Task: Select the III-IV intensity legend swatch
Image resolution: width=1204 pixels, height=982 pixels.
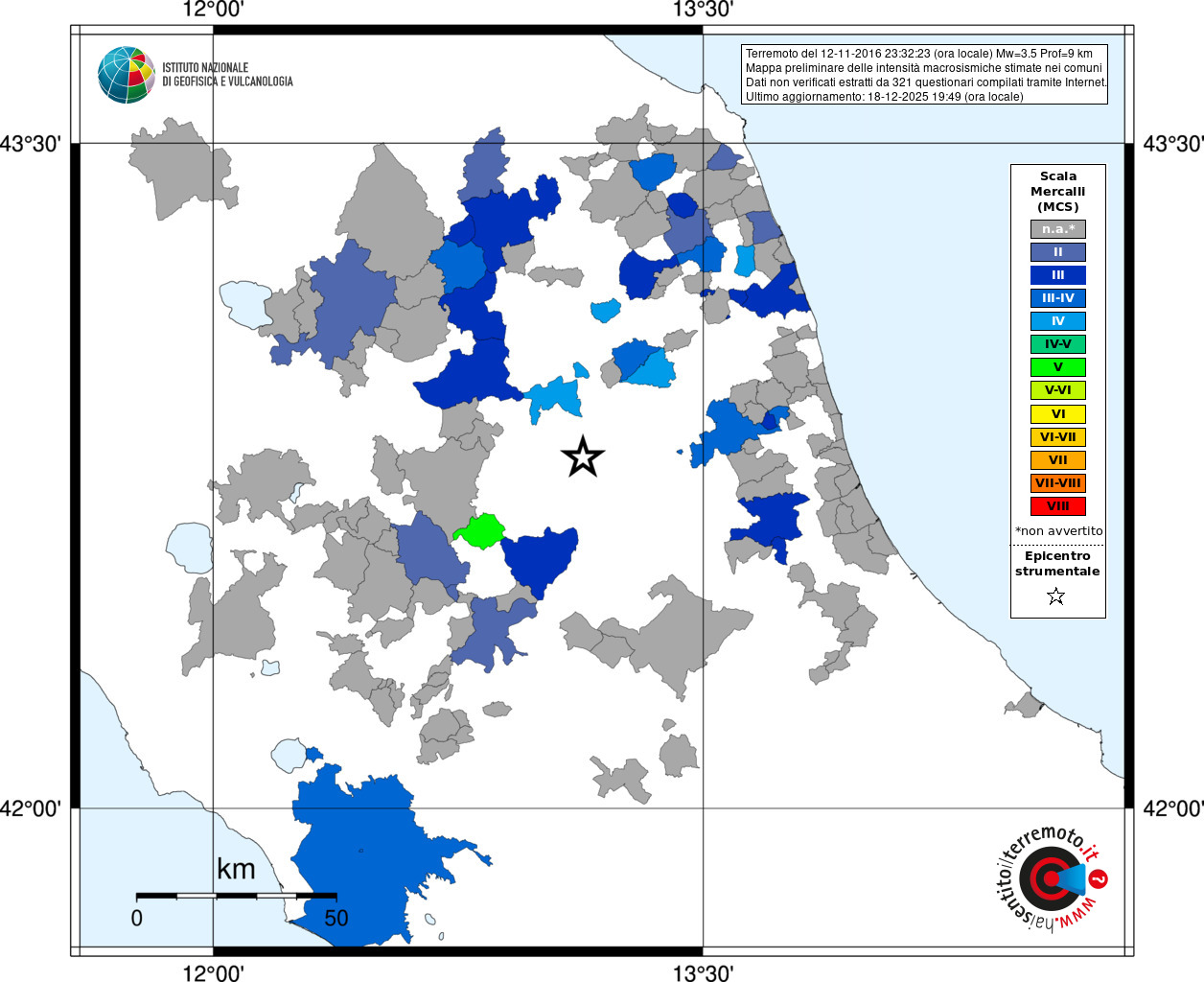Action: 1057,298
